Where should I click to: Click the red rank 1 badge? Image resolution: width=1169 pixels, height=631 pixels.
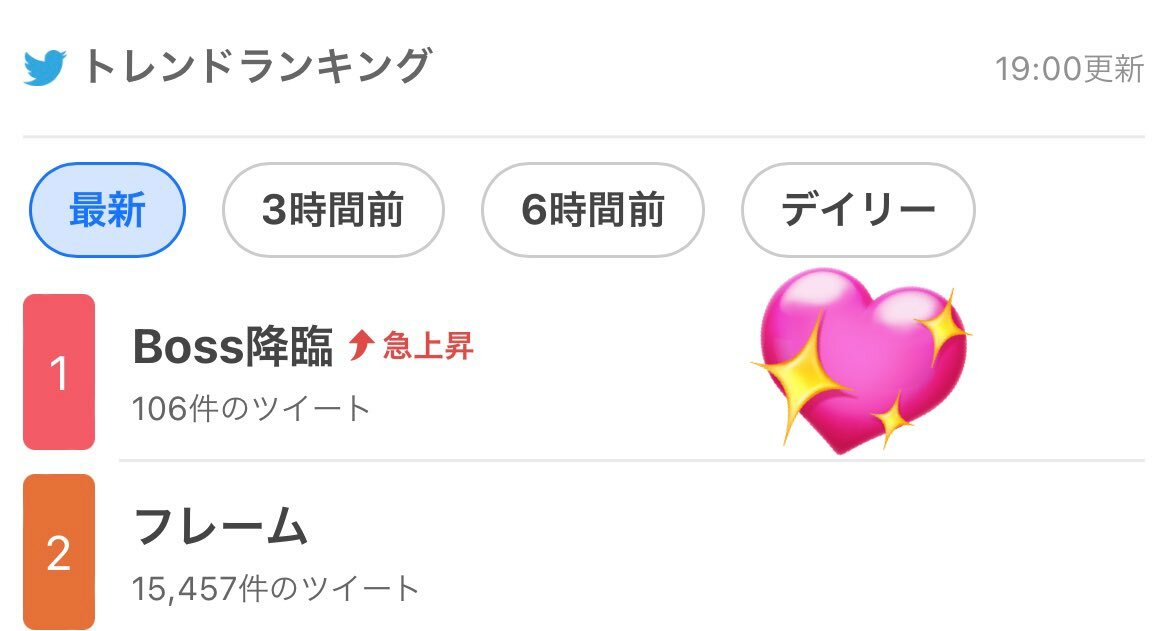point(59,372)
